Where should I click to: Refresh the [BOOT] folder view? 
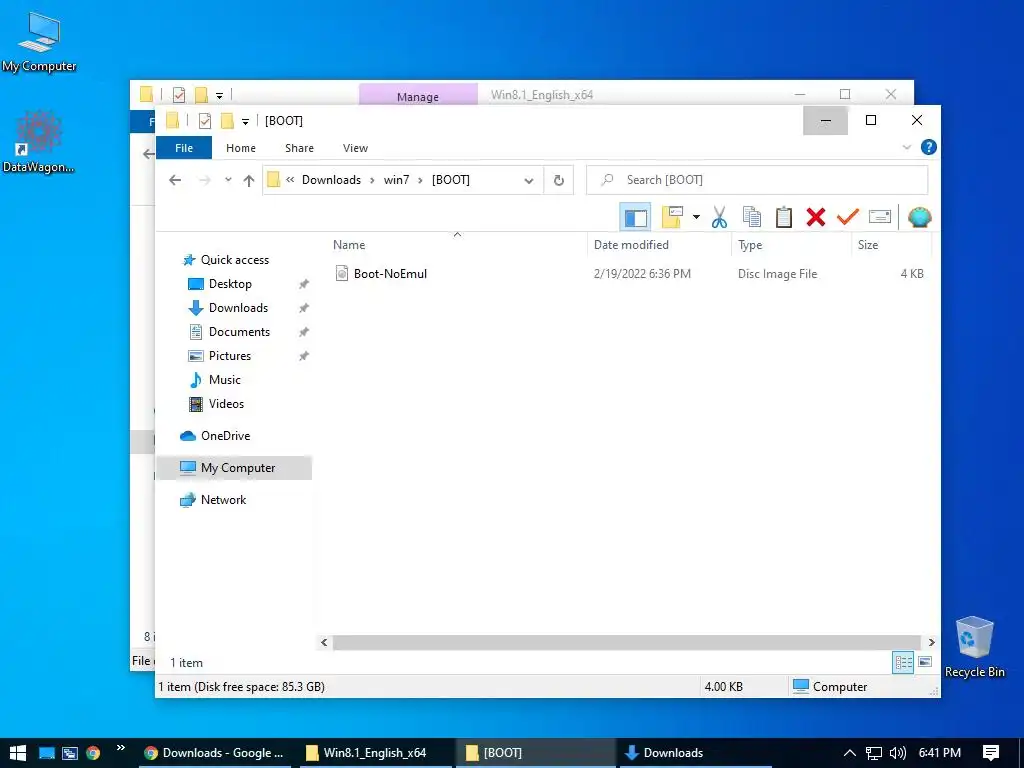coord(558,180)
